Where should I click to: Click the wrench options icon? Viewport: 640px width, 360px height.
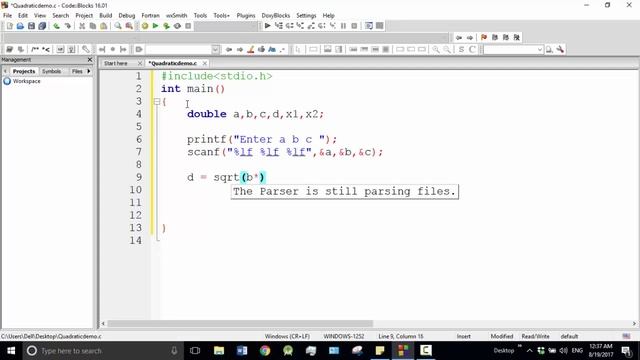[560, 49]
